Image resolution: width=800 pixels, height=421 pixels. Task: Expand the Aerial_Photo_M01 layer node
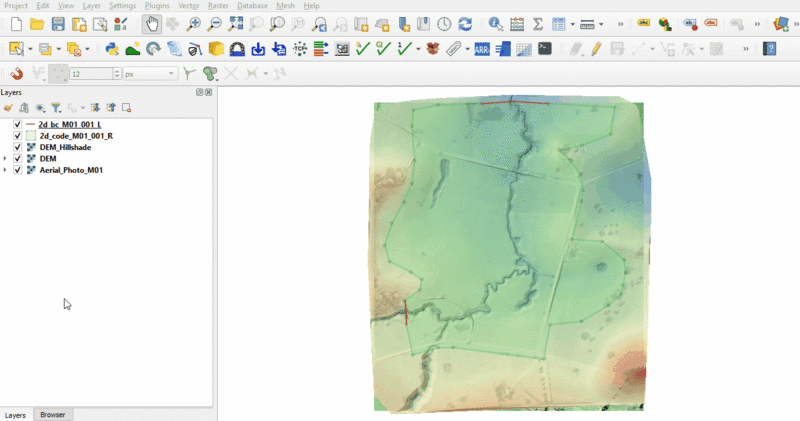coord(7,170)
